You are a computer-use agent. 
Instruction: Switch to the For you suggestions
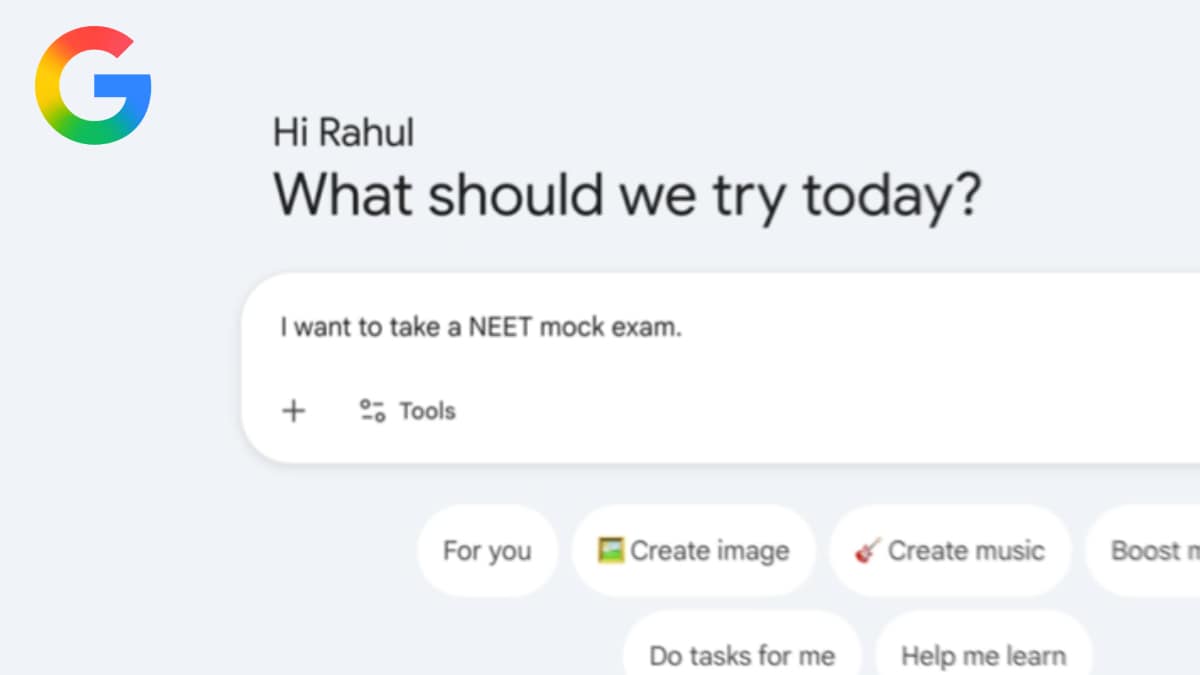coord(487,550)
